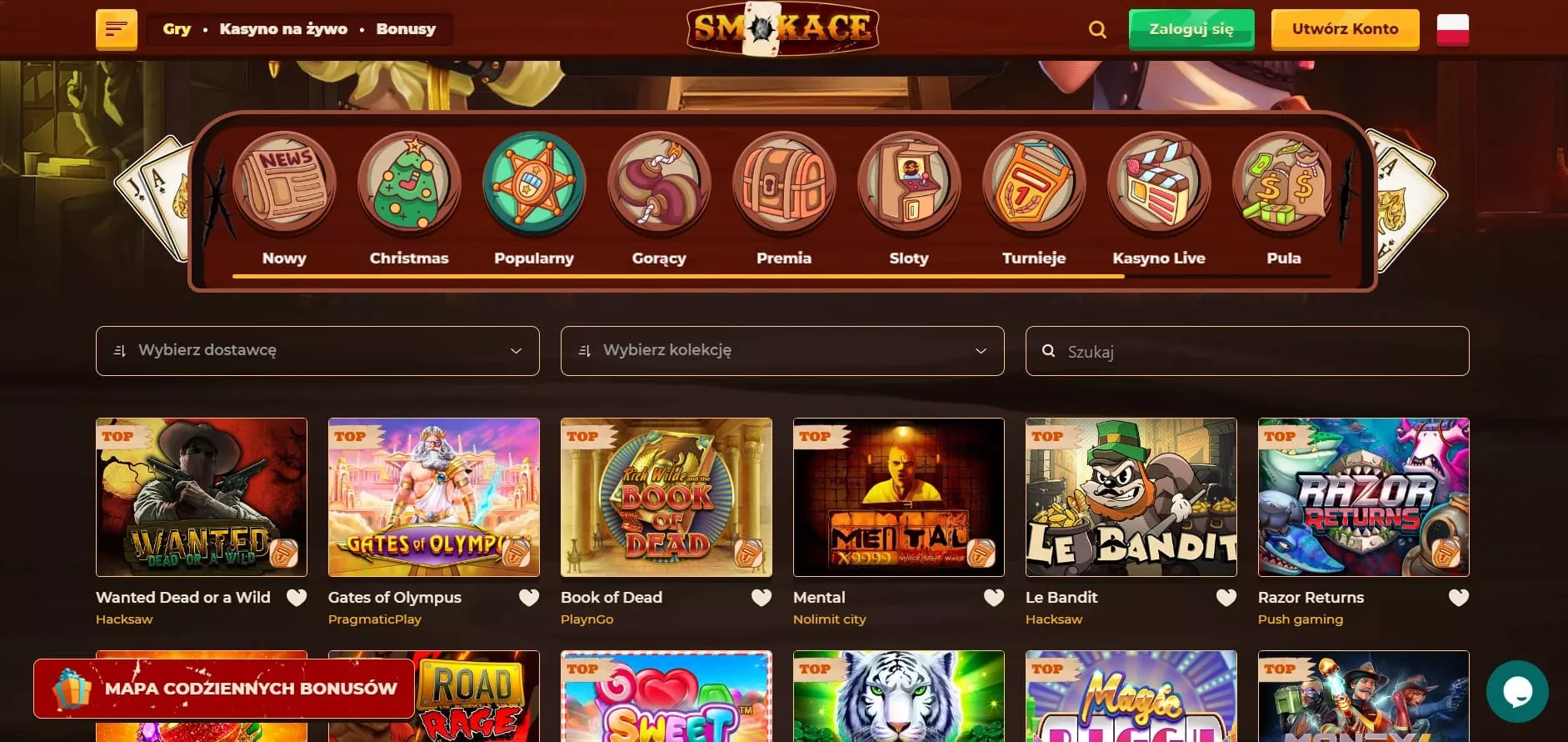Select the Christmas tree category icon

pos(409,183)
